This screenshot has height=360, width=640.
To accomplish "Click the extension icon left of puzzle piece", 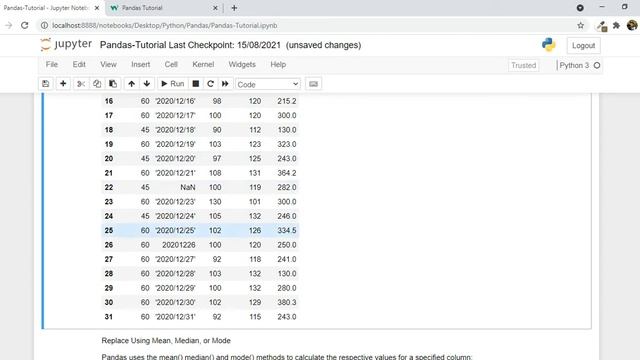I will (602, 26).
